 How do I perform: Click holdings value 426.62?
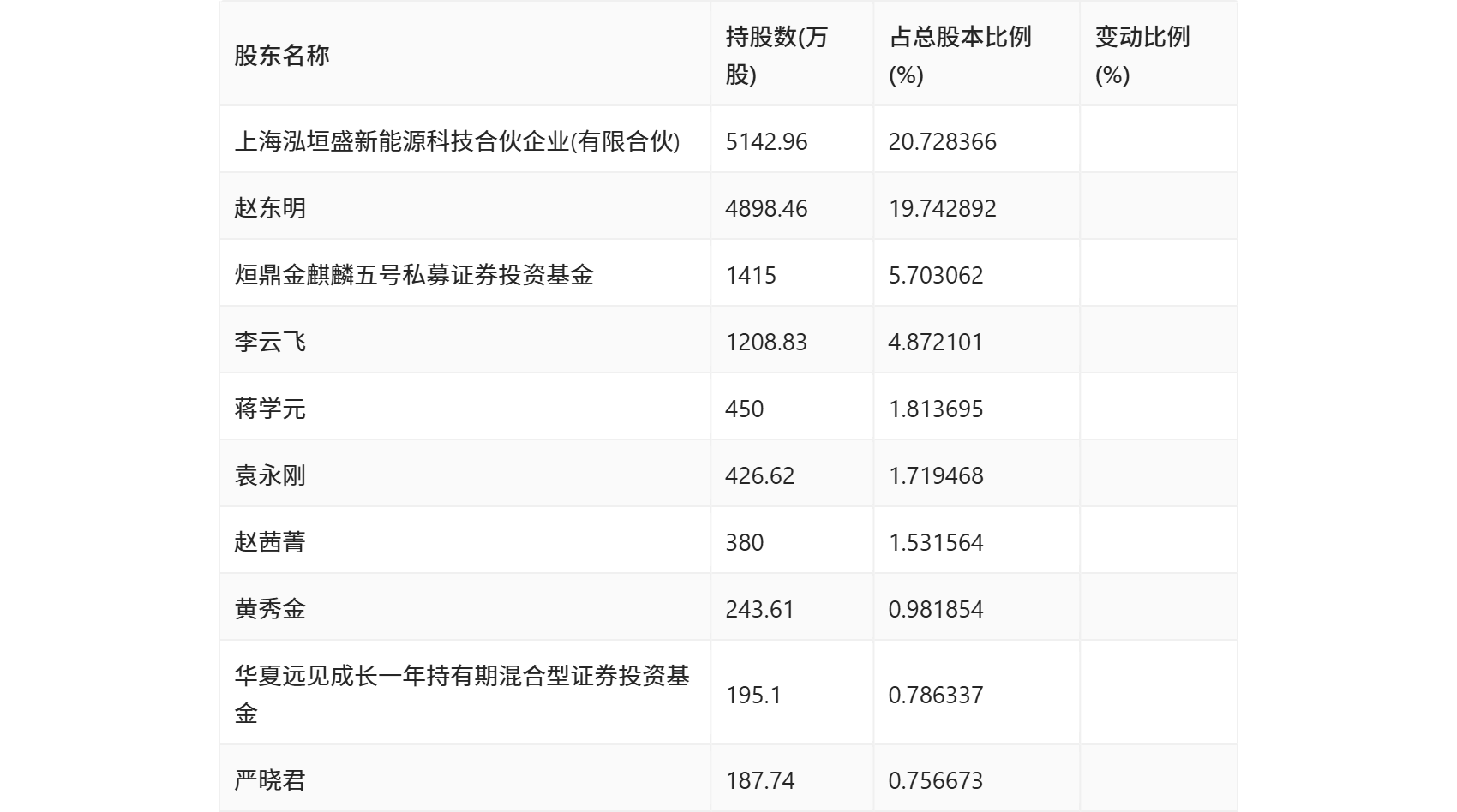point(760,475)
